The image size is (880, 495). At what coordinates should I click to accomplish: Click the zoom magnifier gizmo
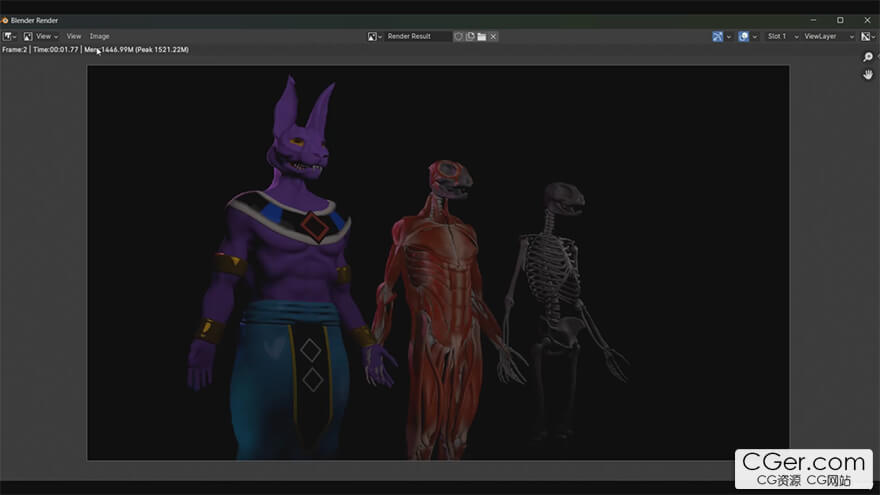click(868, 57)
